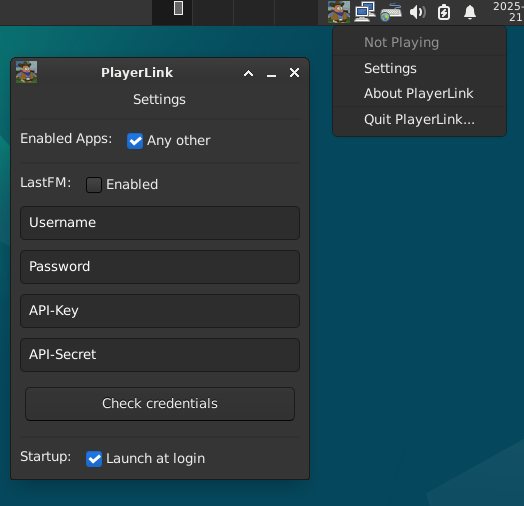Screen dimensions: 524x506
Task: Close the PlayerLink settings window
Action: pyautogui.click(x=294, y=73)
